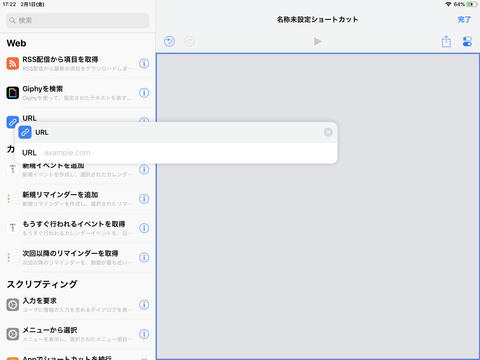Click the URL link icon in dragged card
This screenshot has width=480, height=360.
(25, 132)
